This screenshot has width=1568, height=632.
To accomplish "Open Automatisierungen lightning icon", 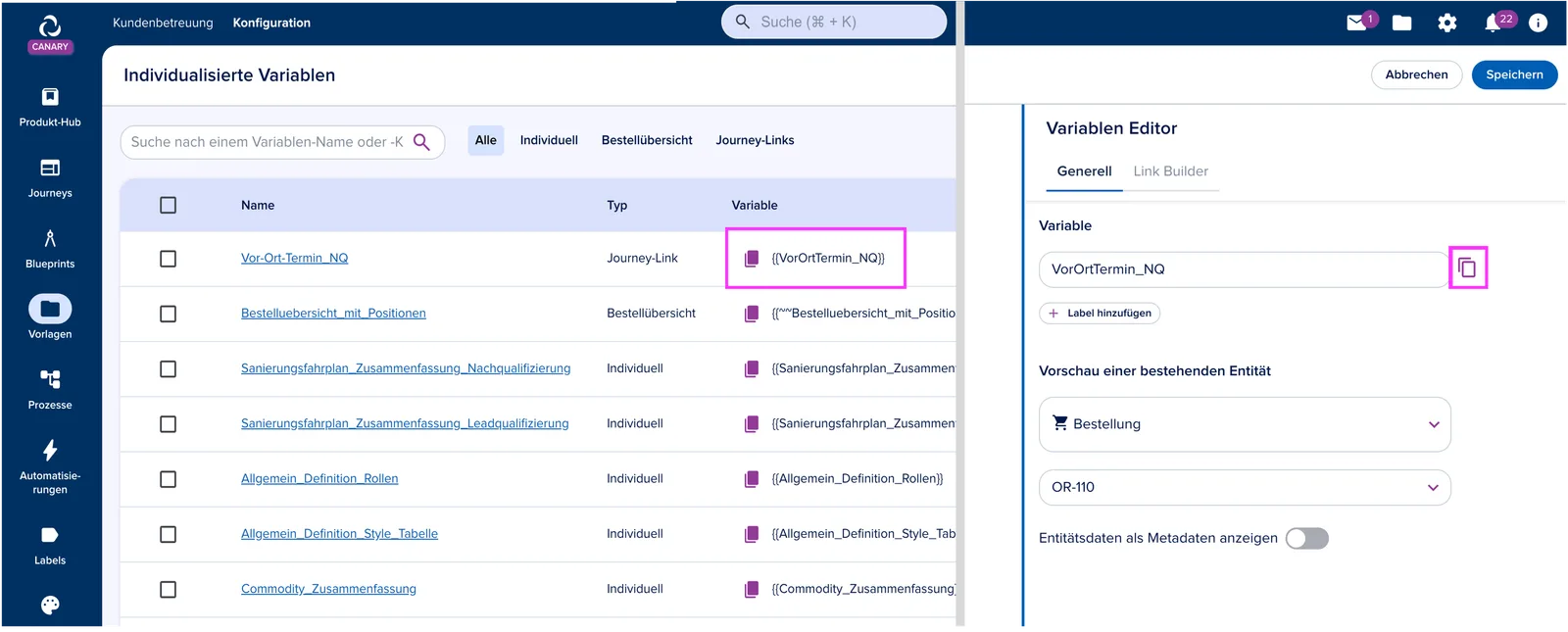I will (50, 450).
